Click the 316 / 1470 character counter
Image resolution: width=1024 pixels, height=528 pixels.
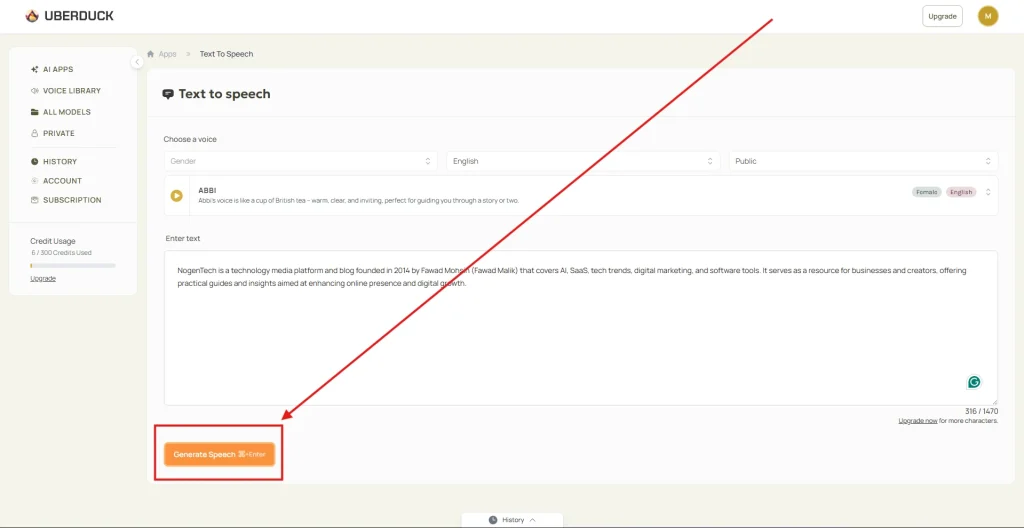pyautogui.click(x=981, y=411)
